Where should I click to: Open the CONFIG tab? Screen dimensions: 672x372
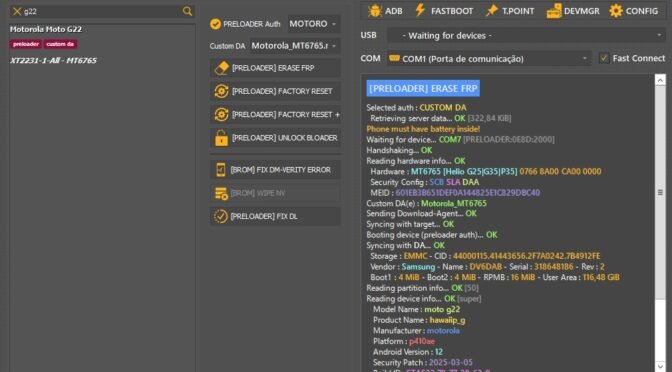(634, 11)
